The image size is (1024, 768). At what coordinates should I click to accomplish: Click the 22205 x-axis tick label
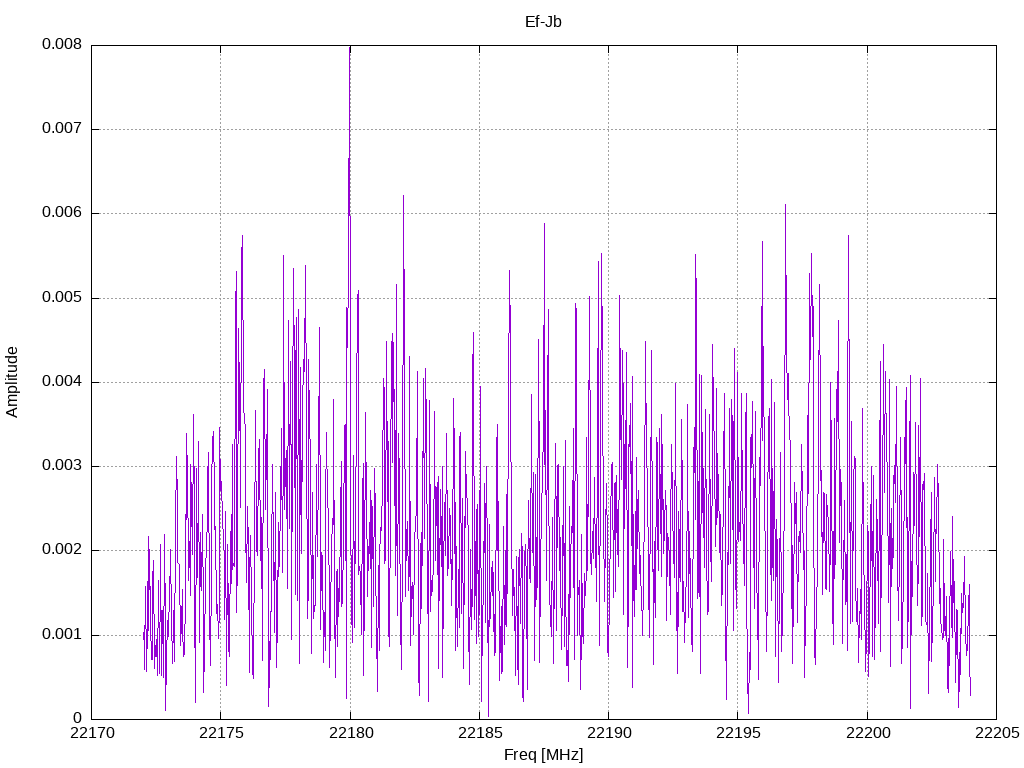[997, 733]
